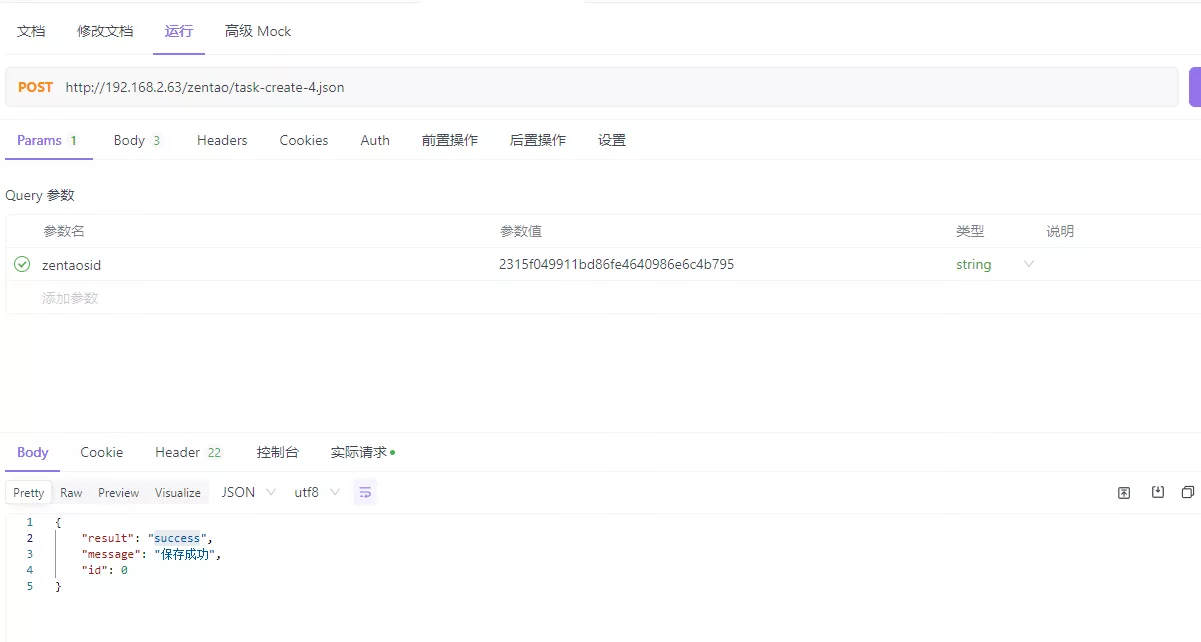The image size is (1201, 642).
Task: Click the 说明 cell of zentaosid row
Action: coord(1120,265)
